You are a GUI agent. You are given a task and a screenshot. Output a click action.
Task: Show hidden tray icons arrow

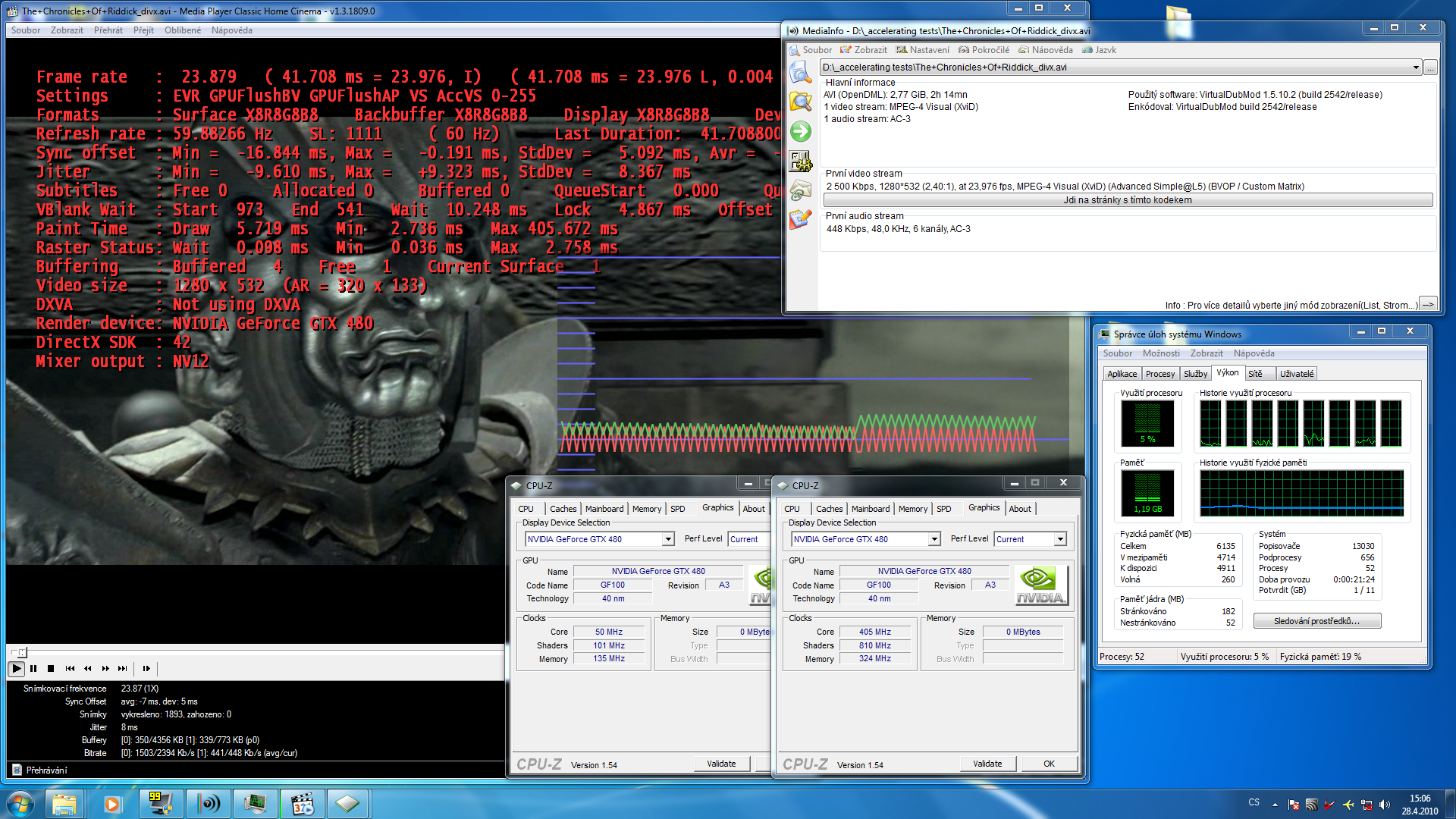[x=1275, y=804]
